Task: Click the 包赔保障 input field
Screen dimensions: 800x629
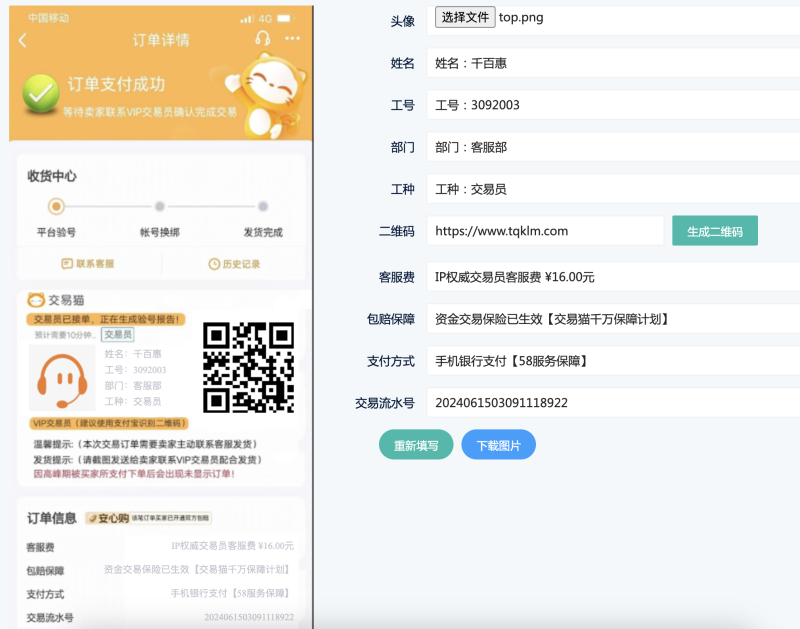Action: pos(613,319)
